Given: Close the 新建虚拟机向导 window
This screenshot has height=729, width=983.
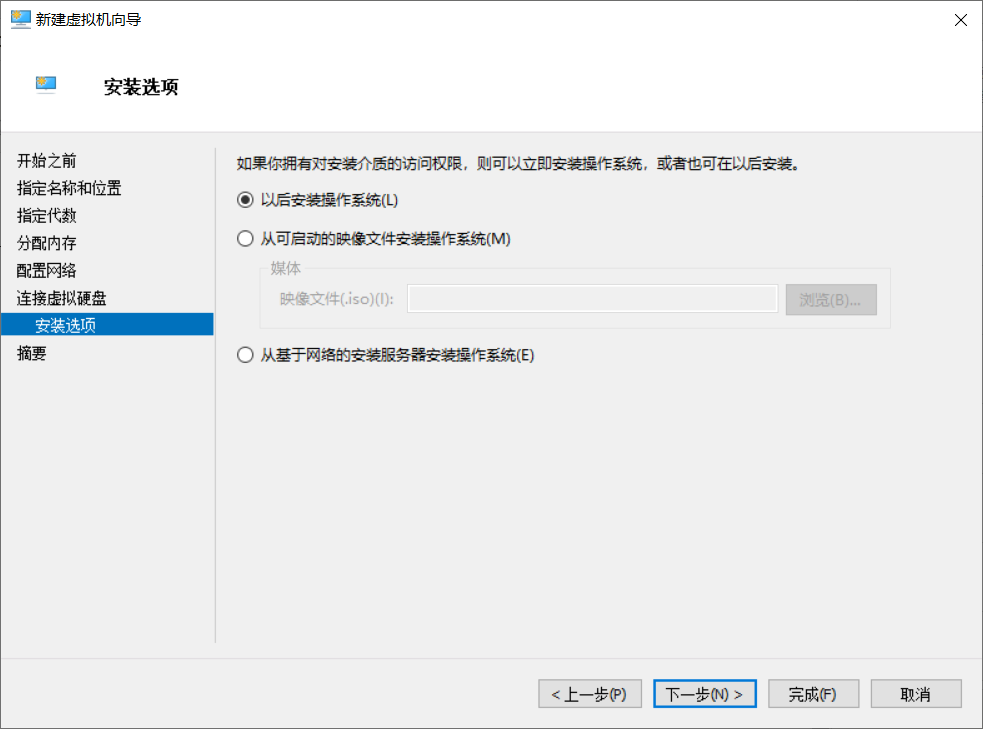Looking at the screenshot, I should 960,19.
